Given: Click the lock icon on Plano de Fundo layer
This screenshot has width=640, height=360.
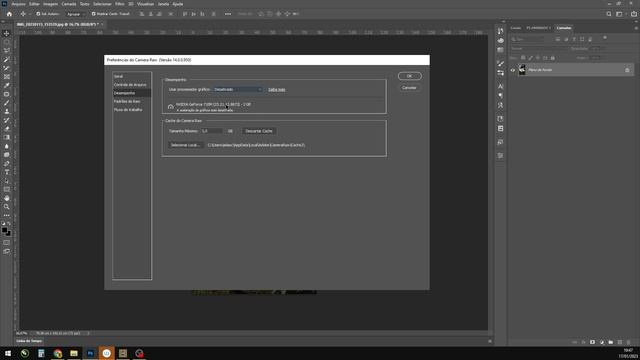Looking at the screenshot, I should click(627, 70).
